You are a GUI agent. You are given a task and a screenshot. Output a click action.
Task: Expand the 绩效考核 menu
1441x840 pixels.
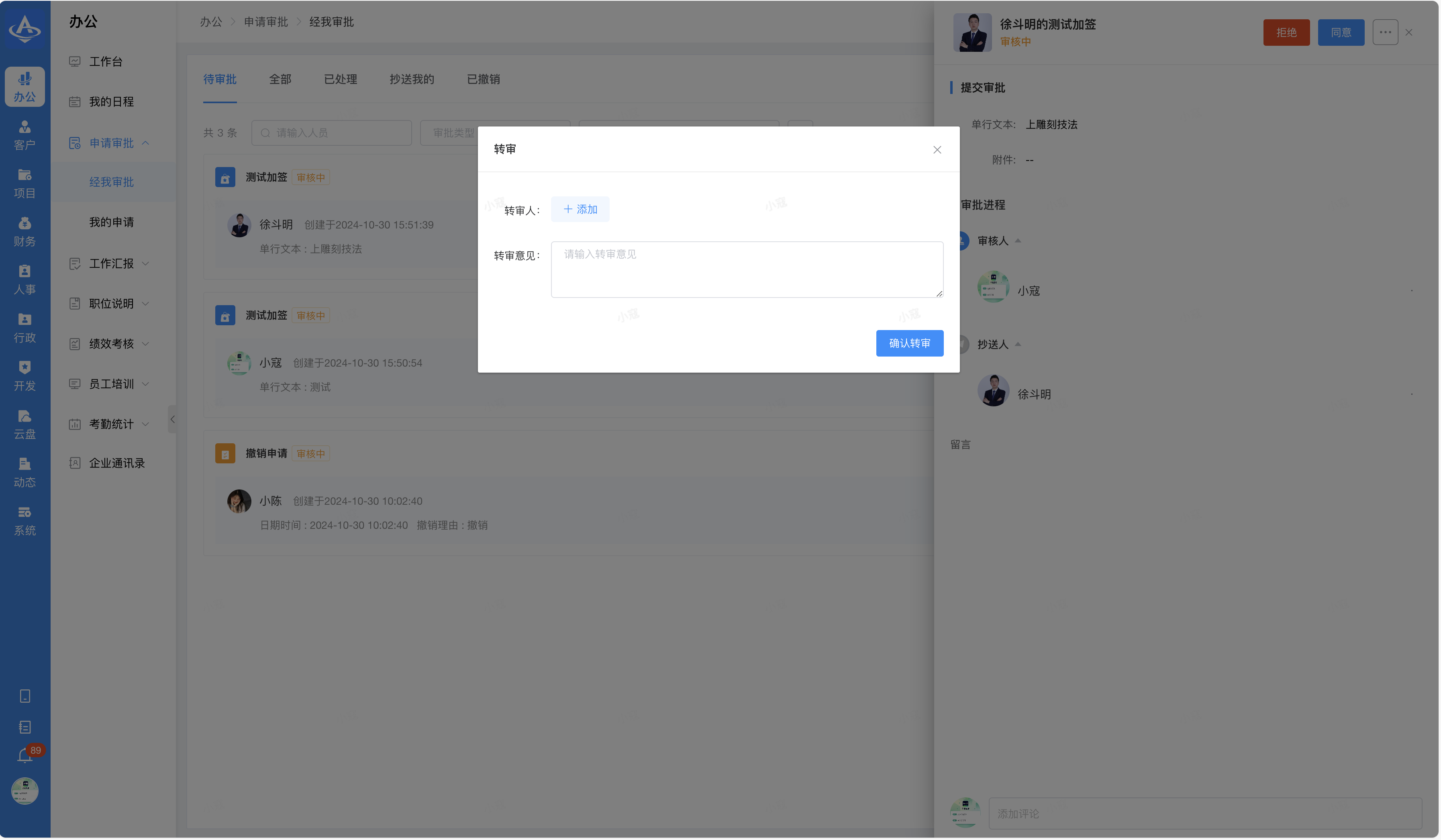(x=112, y=344)
